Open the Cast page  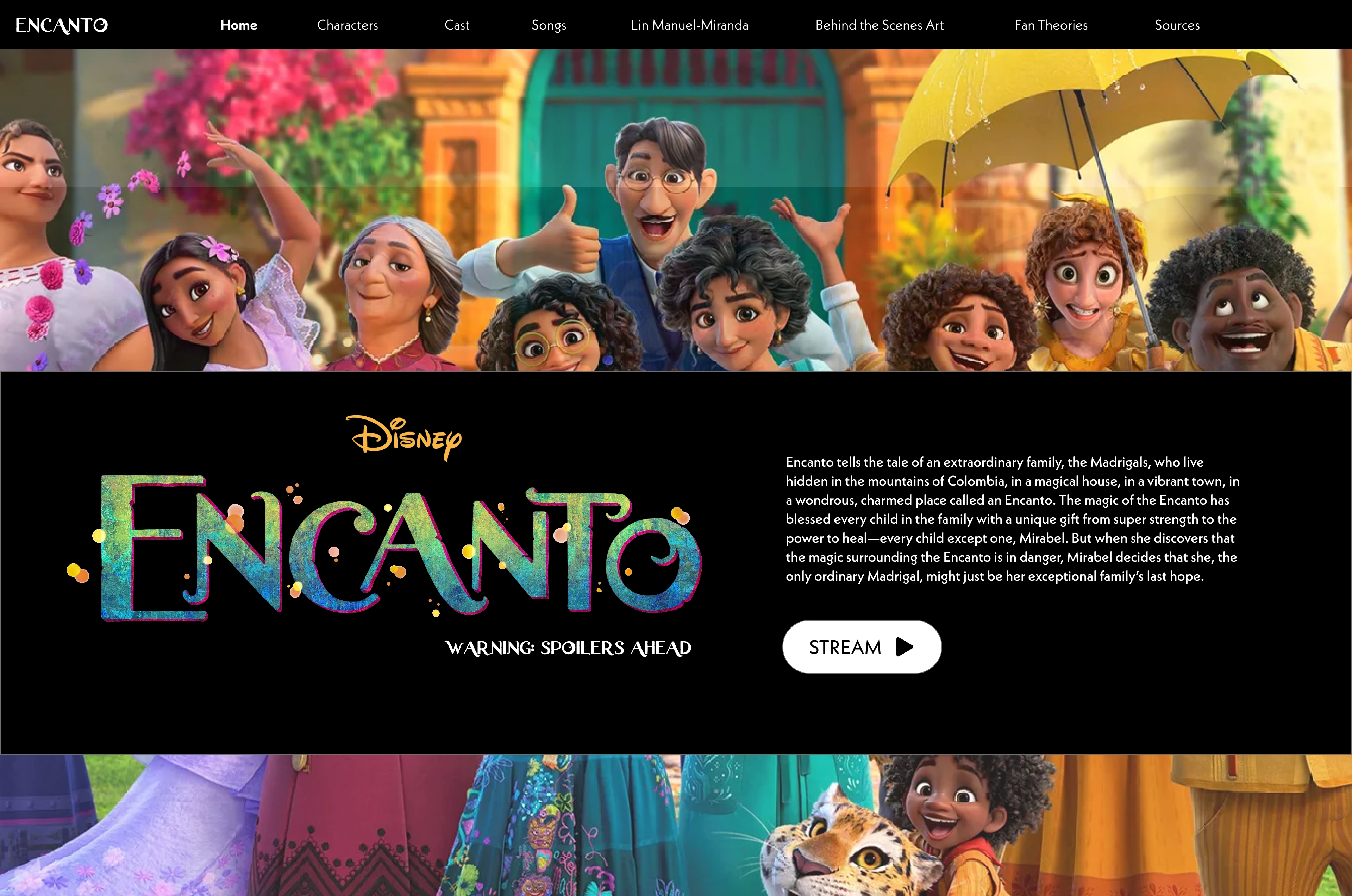click(x=457, y=25)
